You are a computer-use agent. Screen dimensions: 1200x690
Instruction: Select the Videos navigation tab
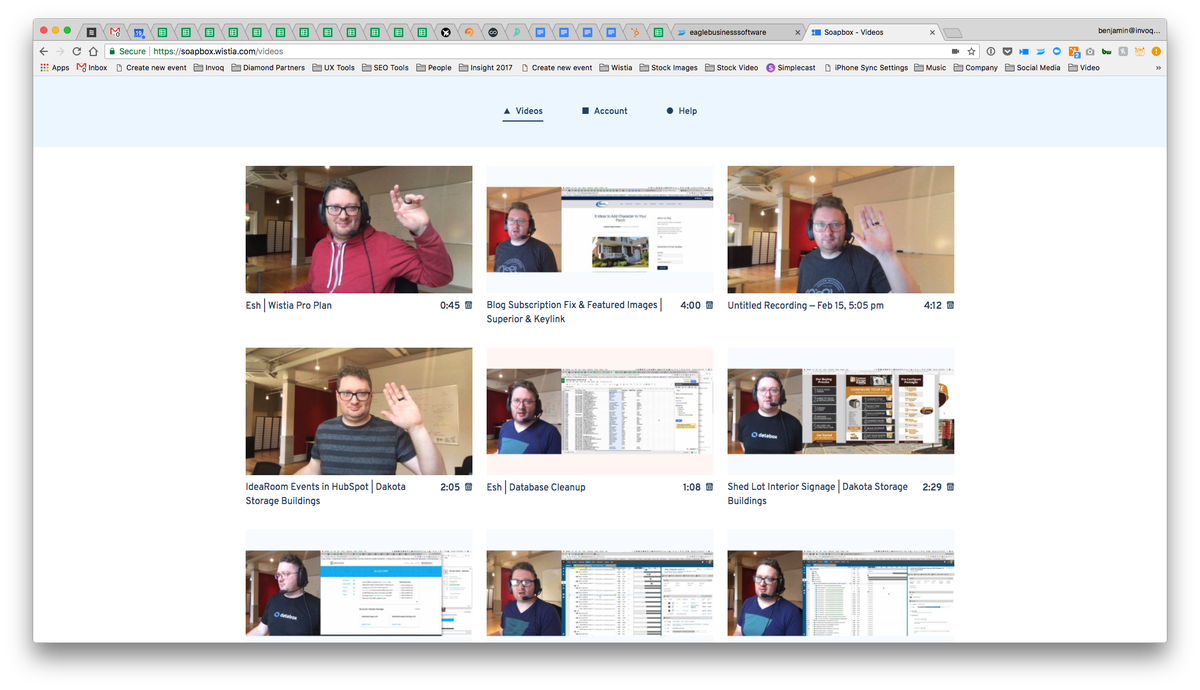coord(523,111)
